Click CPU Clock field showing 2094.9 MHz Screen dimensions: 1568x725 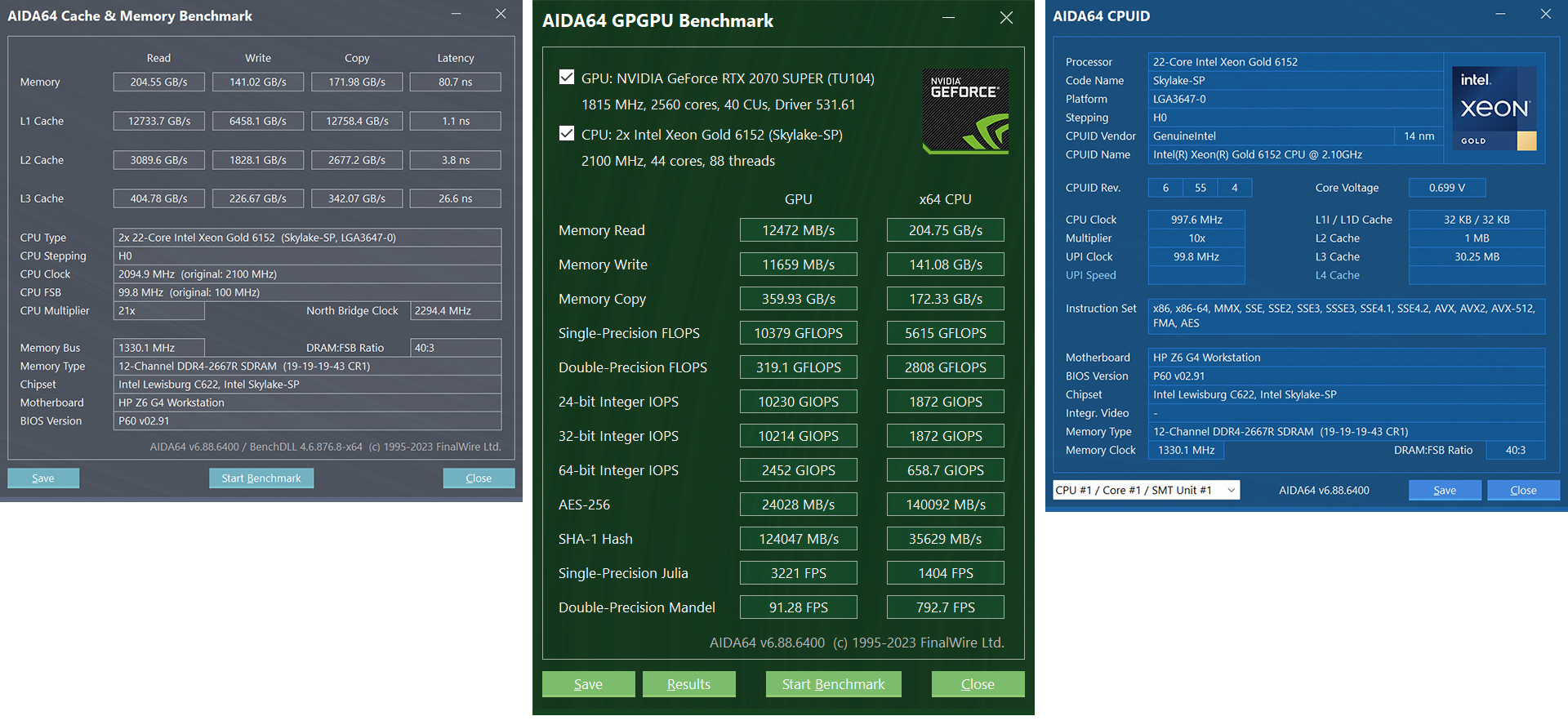click(x=307, y=274)
